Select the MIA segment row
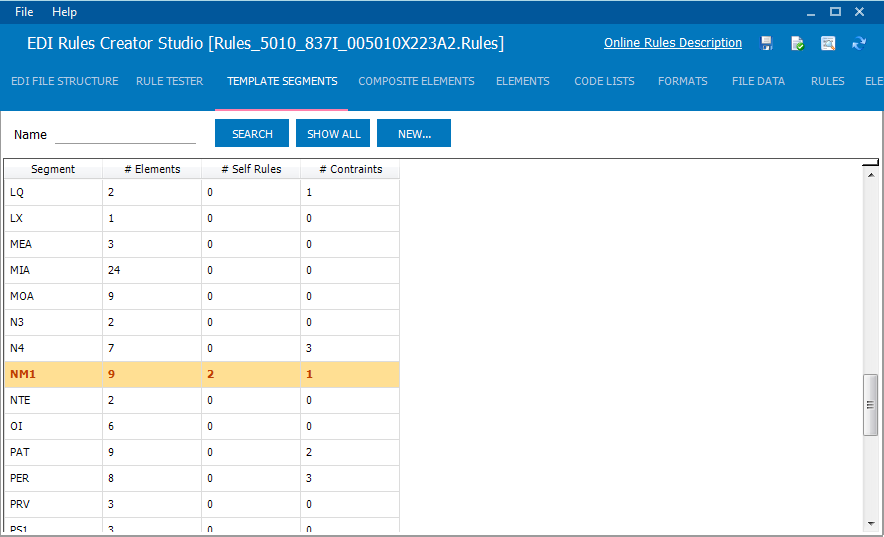884x537 pixels. pos(202,270)
